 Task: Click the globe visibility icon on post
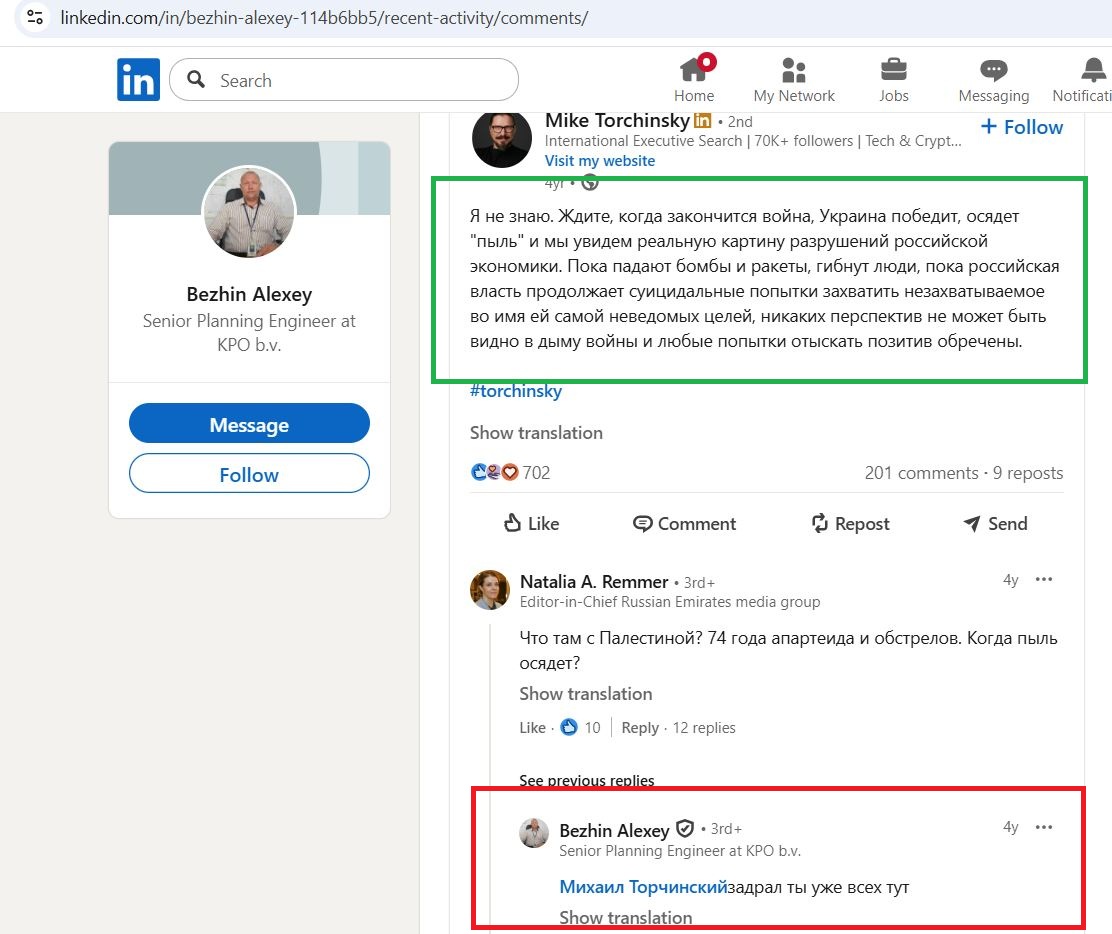[590, 183]
